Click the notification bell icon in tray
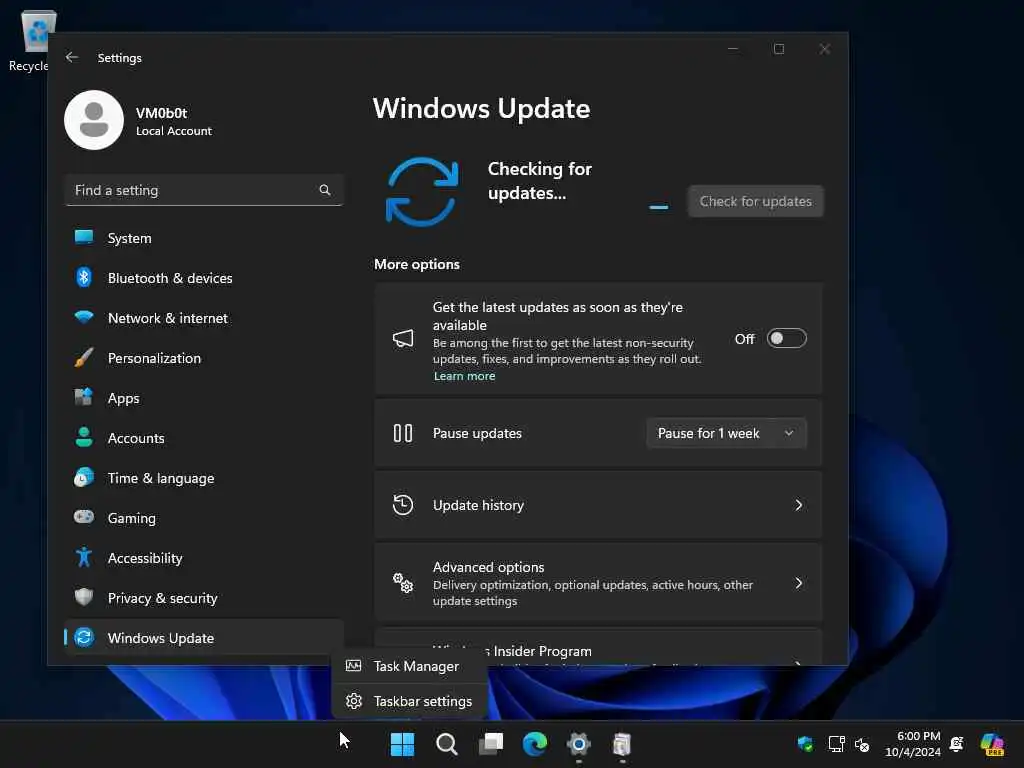 coord(957,744)
